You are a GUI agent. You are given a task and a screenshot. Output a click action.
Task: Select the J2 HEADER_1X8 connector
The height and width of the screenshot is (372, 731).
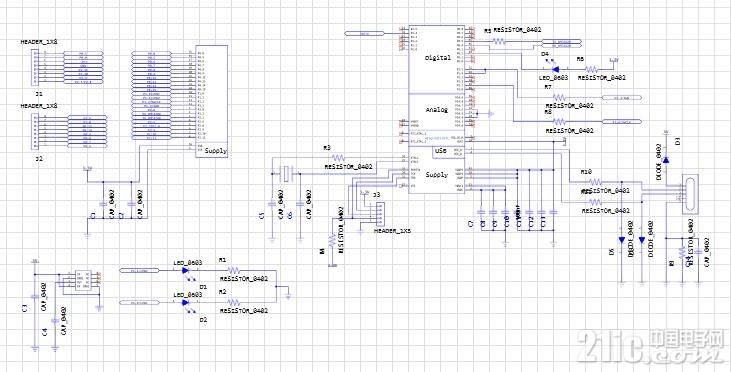[x=34, y=132]
